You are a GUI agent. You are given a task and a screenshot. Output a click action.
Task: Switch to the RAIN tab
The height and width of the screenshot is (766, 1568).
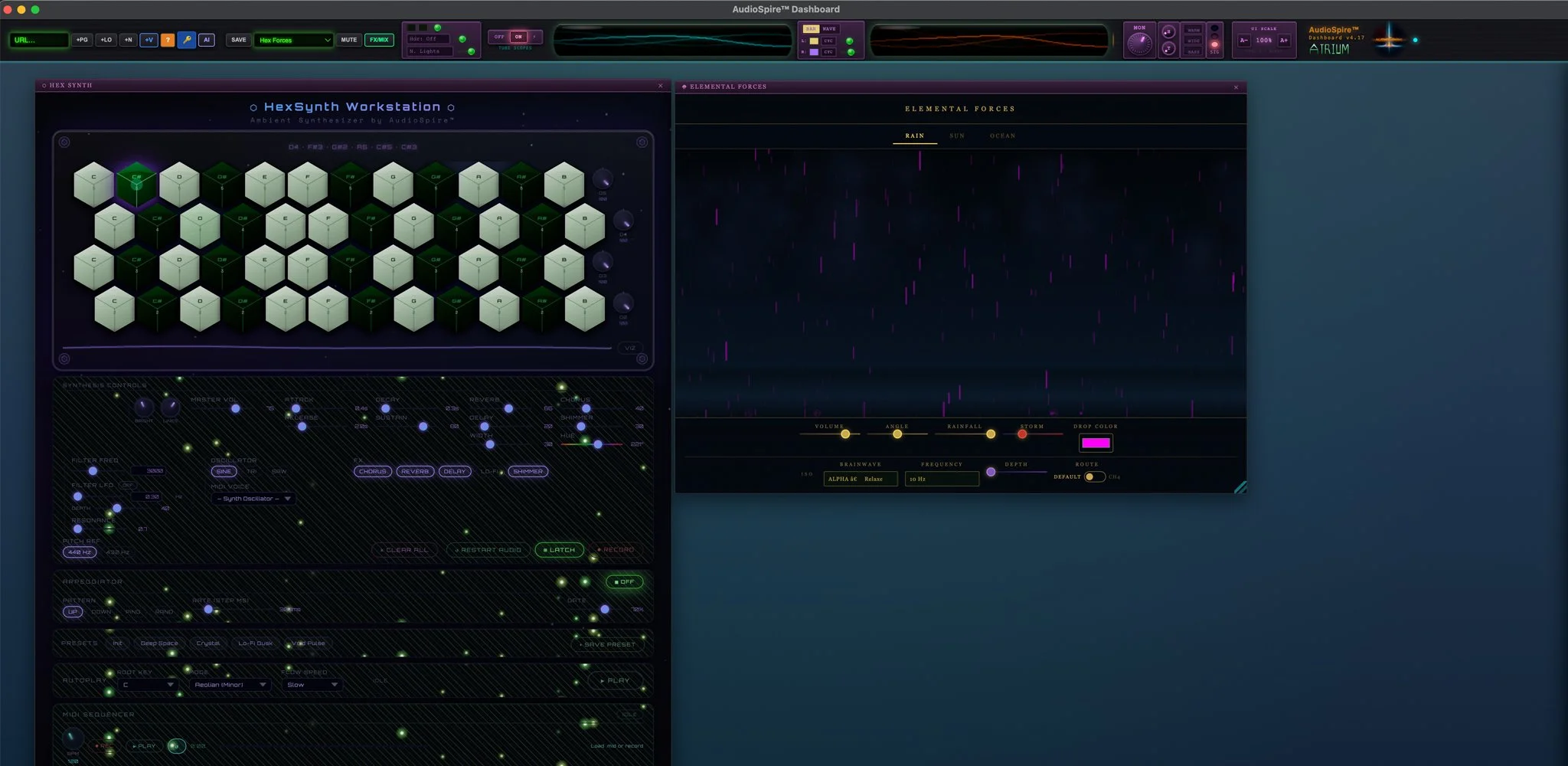pos(915,136)
